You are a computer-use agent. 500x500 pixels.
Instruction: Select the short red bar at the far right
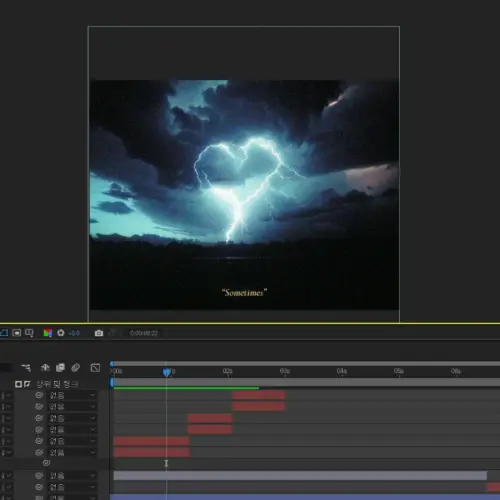[493, 487]
